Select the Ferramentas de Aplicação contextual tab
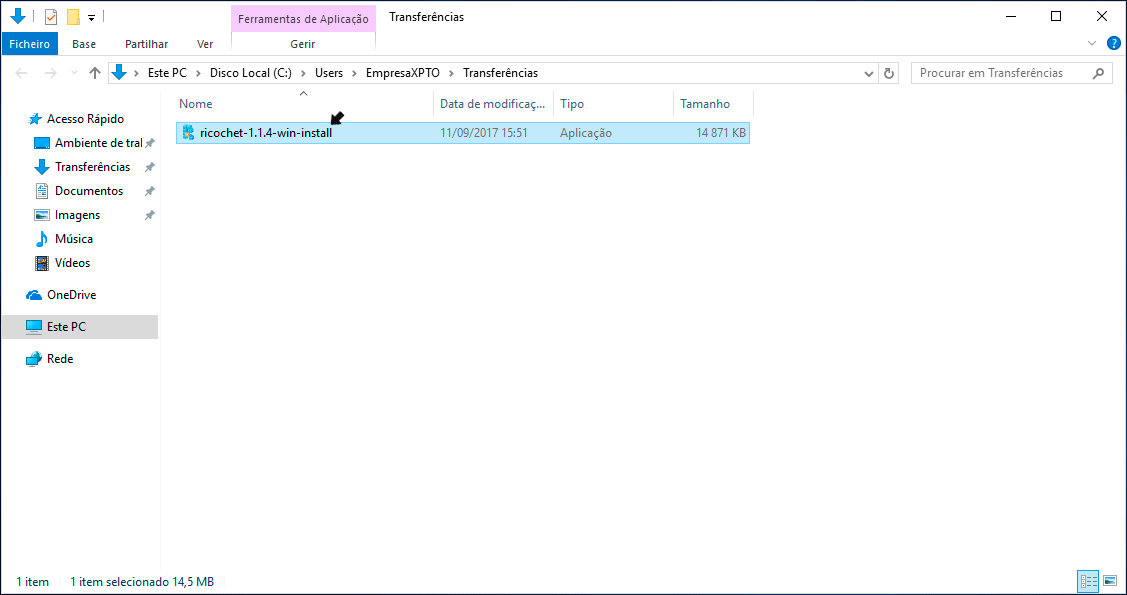 [x=303, y=19]
